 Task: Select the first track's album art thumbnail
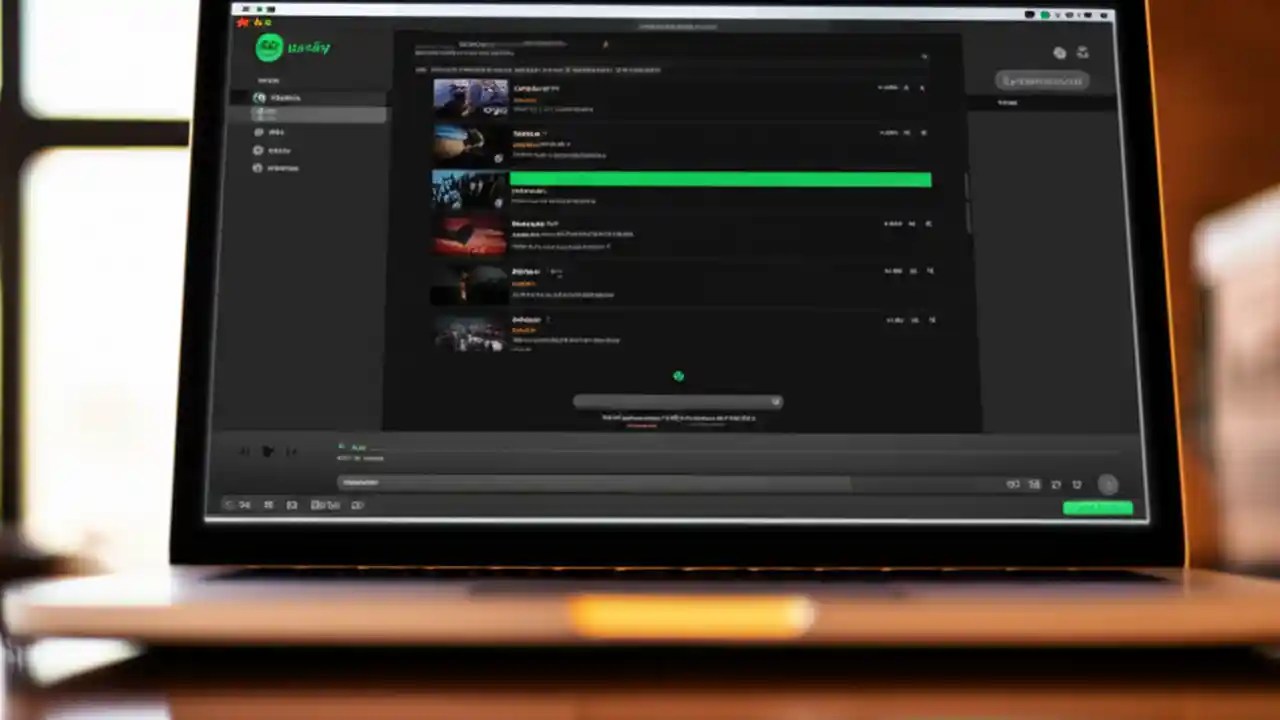469,96
